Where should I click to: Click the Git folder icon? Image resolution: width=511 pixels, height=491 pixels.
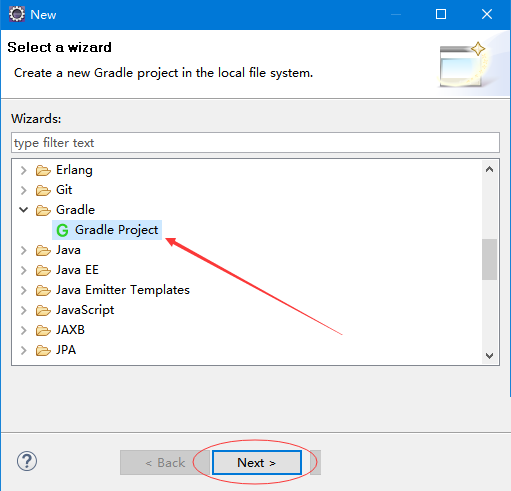coord(43,190)
